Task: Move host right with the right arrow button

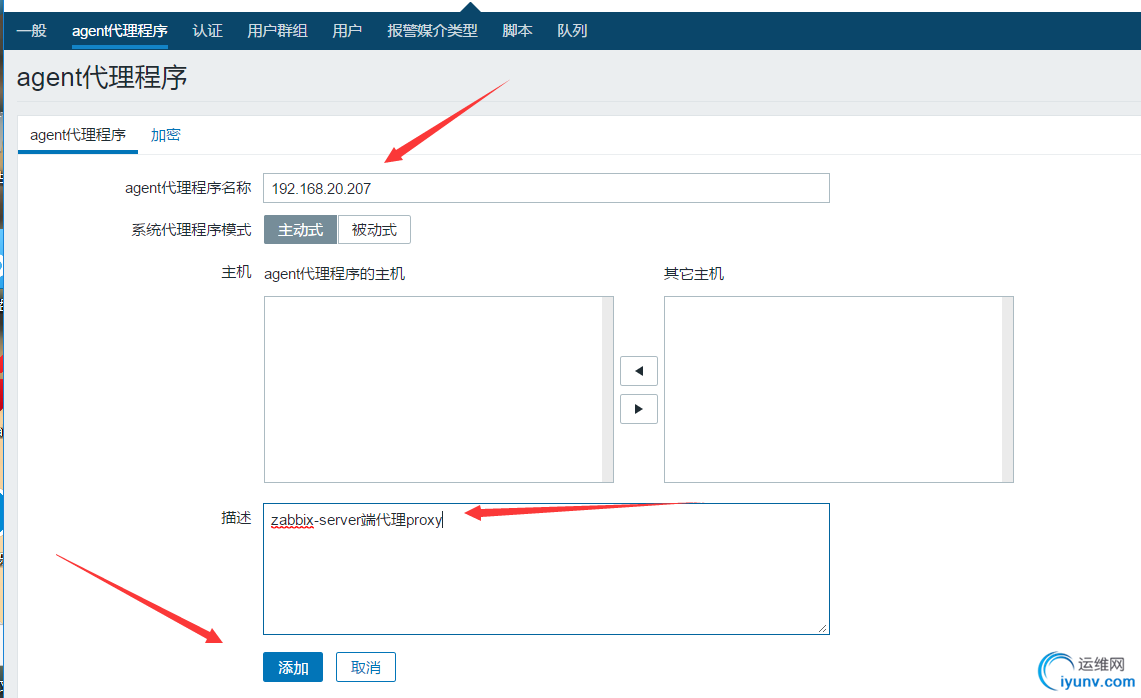Action: pos(639,409)
